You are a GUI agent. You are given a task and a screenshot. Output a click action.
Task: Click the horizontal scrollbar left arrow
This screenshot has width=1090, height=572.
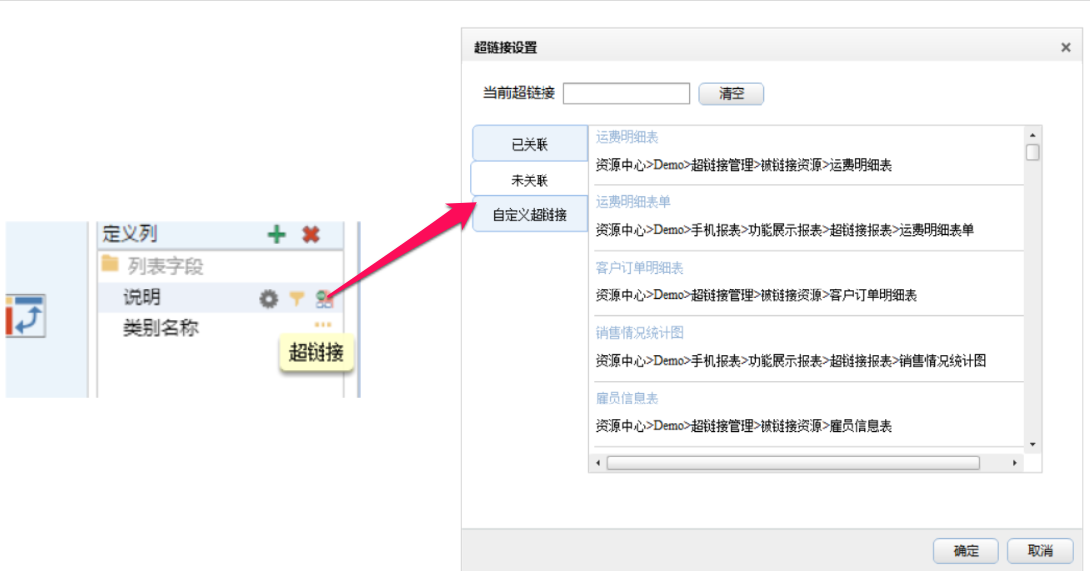[x=598, y=463]
